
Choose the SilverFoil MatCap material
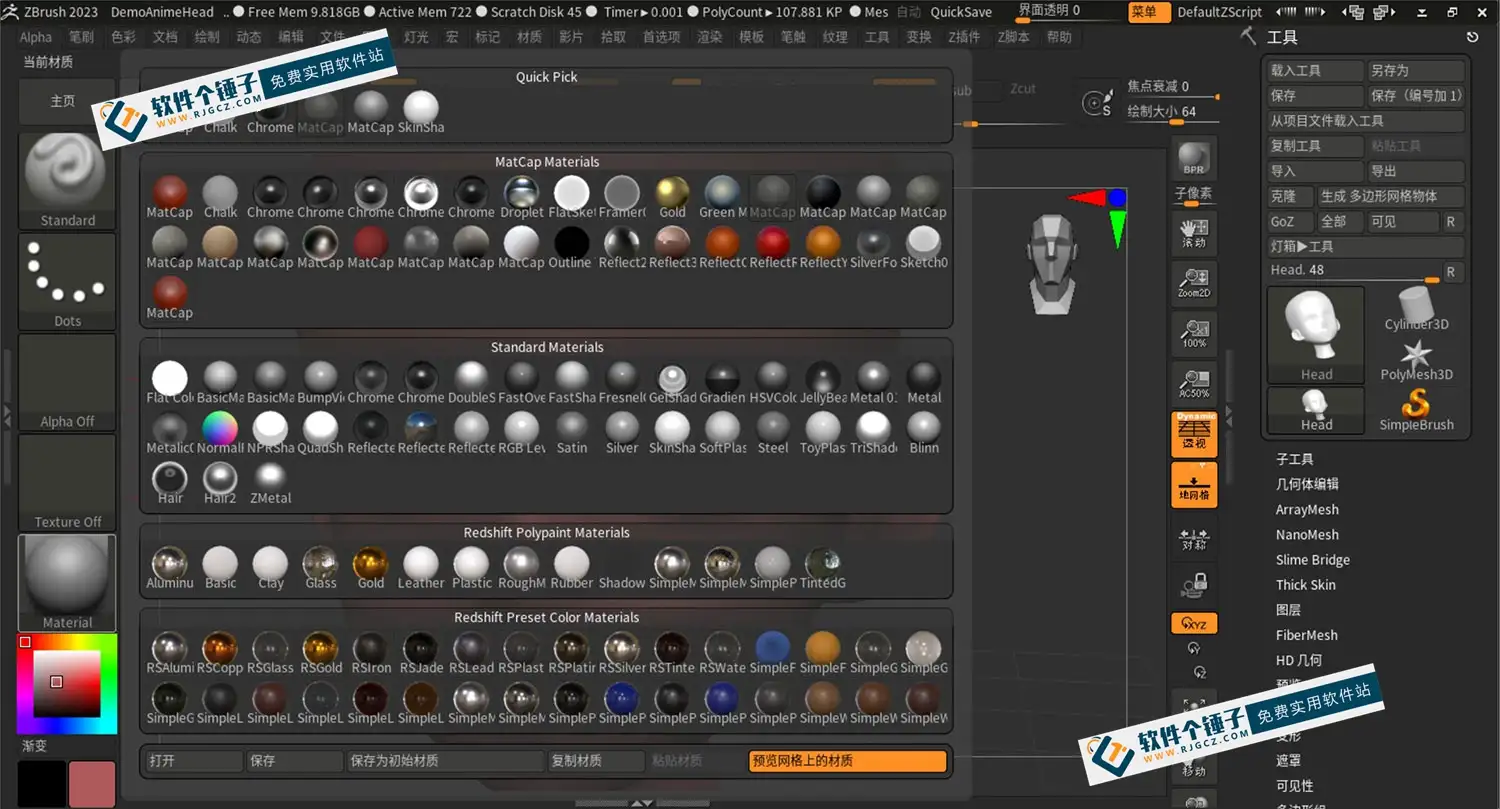pos(873,247)
